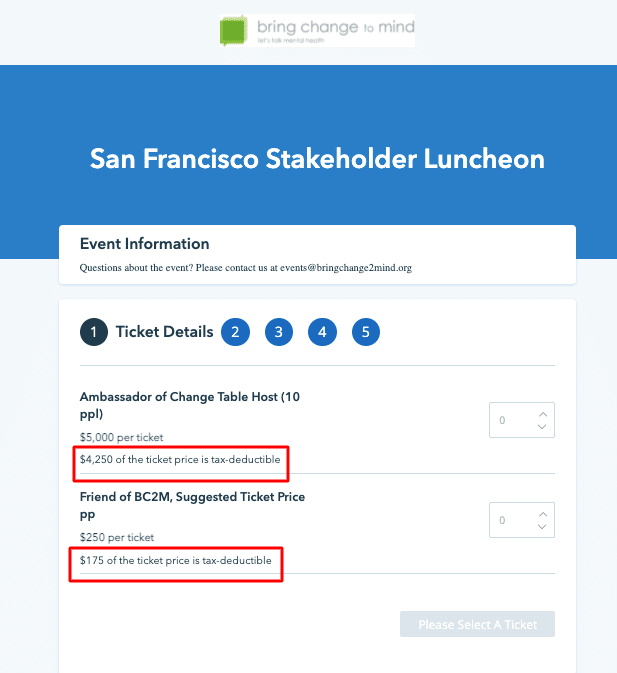Increase Friend of BC2M ticket quantity
The image size is (617, 673).
point(542,513)
